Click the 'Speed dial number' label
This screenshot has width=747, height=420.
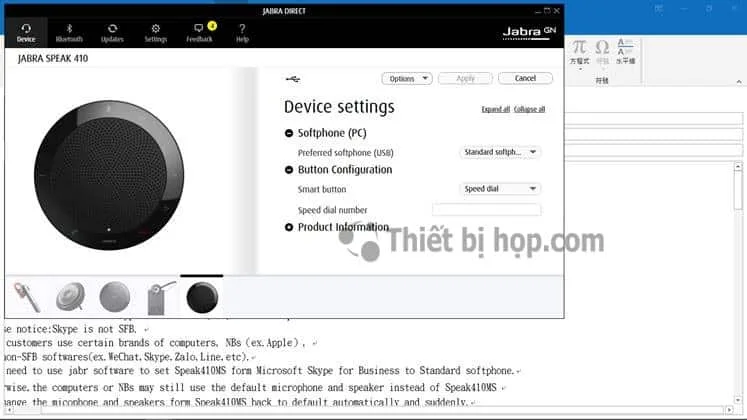(333, 210)
